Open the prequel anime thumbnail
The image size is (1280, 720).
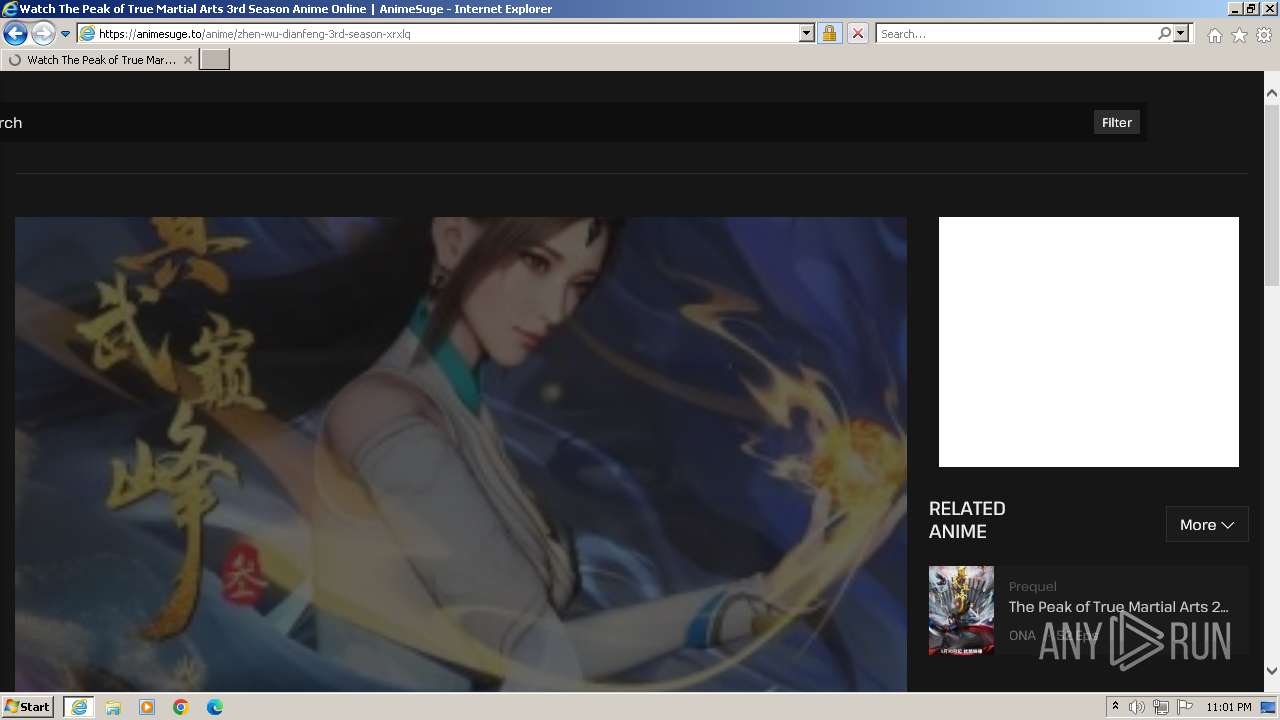(x=961, y=610)
